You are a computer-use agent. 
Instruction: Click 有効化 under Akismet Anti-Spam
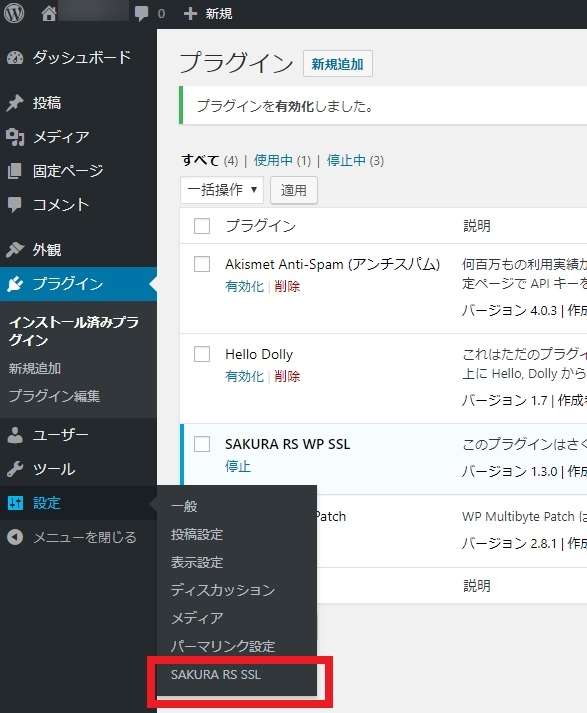click(x=244, y=286)
